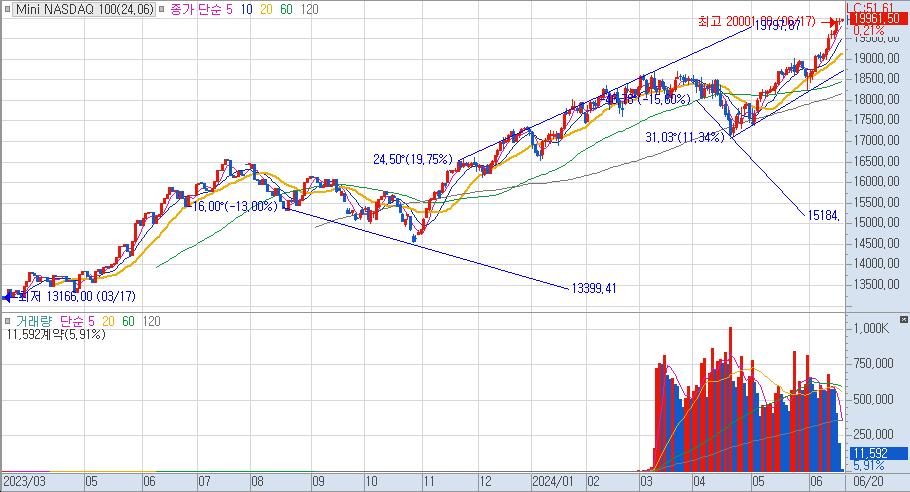Click the blue 11,592 volume tag on the axis
The height and width of the screenshot is (492, 910).
coord(878,453)
